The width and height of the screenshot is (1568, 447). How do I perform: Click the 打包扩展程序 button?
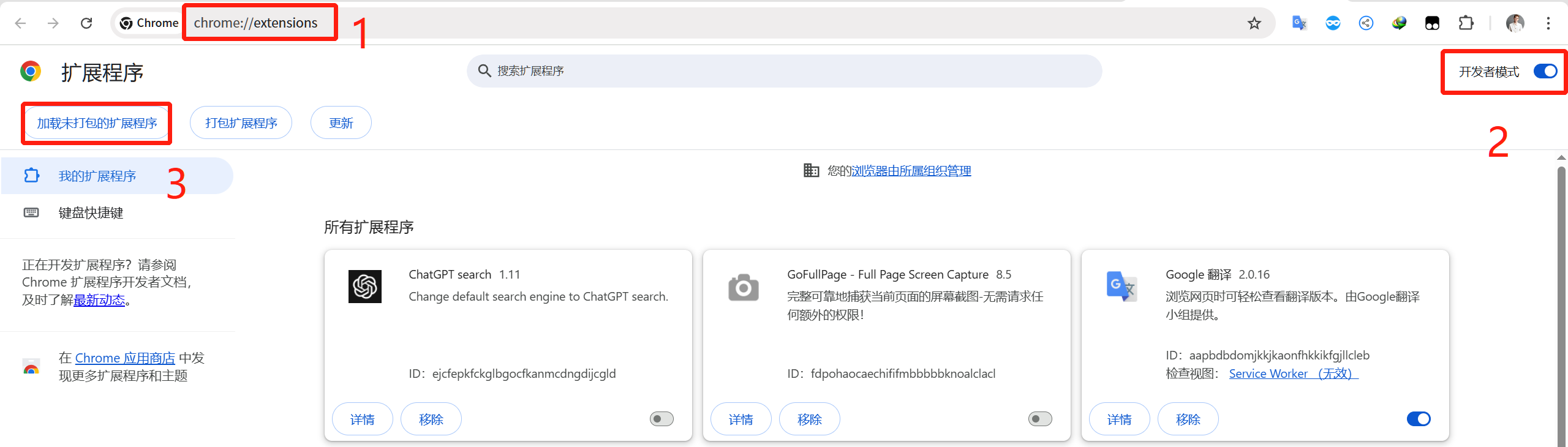[241, 123]
